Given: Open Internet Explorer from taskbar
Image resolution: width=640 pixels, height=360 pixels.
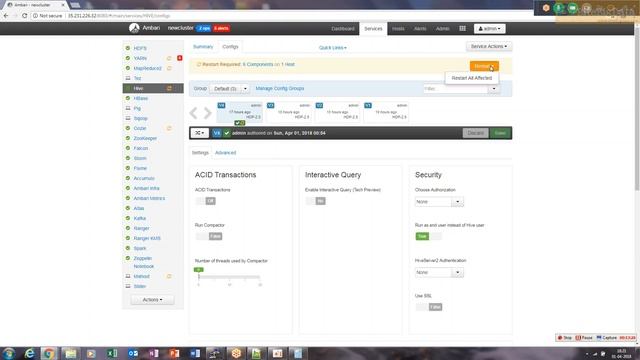Looking at the screenshot, I should [x=29, y=353].
